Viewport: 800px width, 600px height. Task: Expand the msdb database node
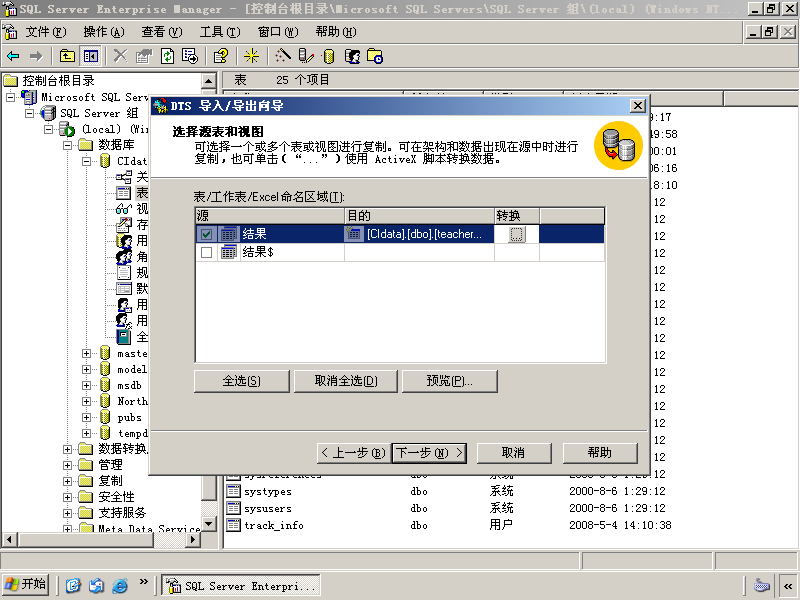tap(86, 386)
